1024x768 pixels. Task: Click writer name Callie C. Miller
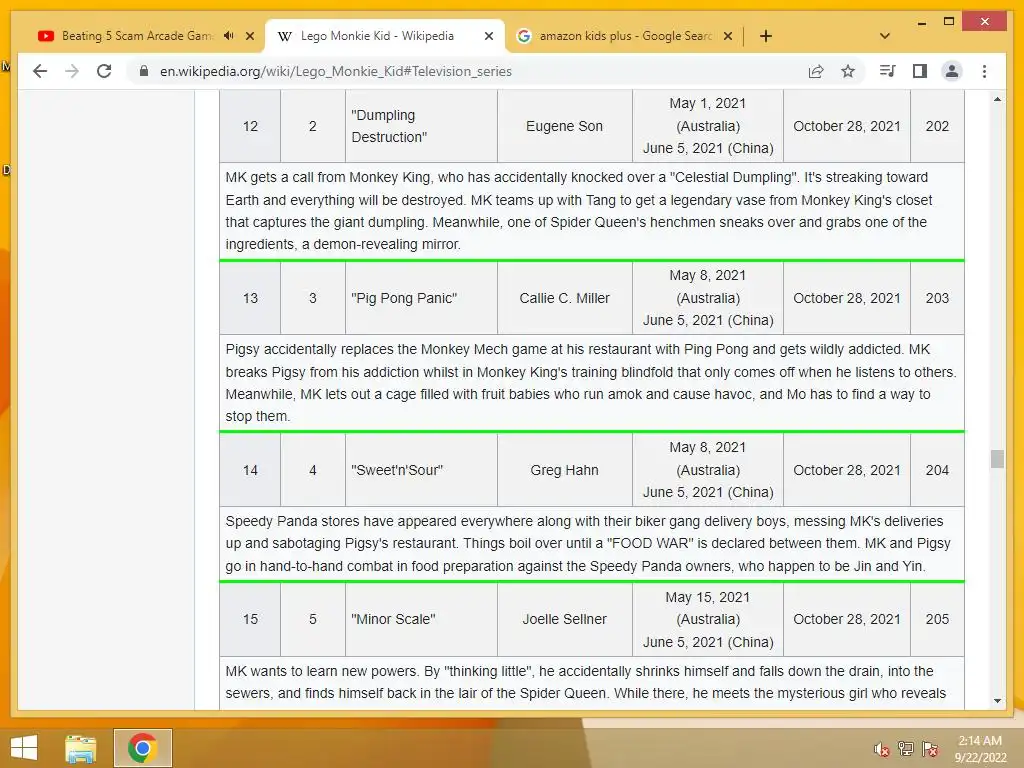564,298
